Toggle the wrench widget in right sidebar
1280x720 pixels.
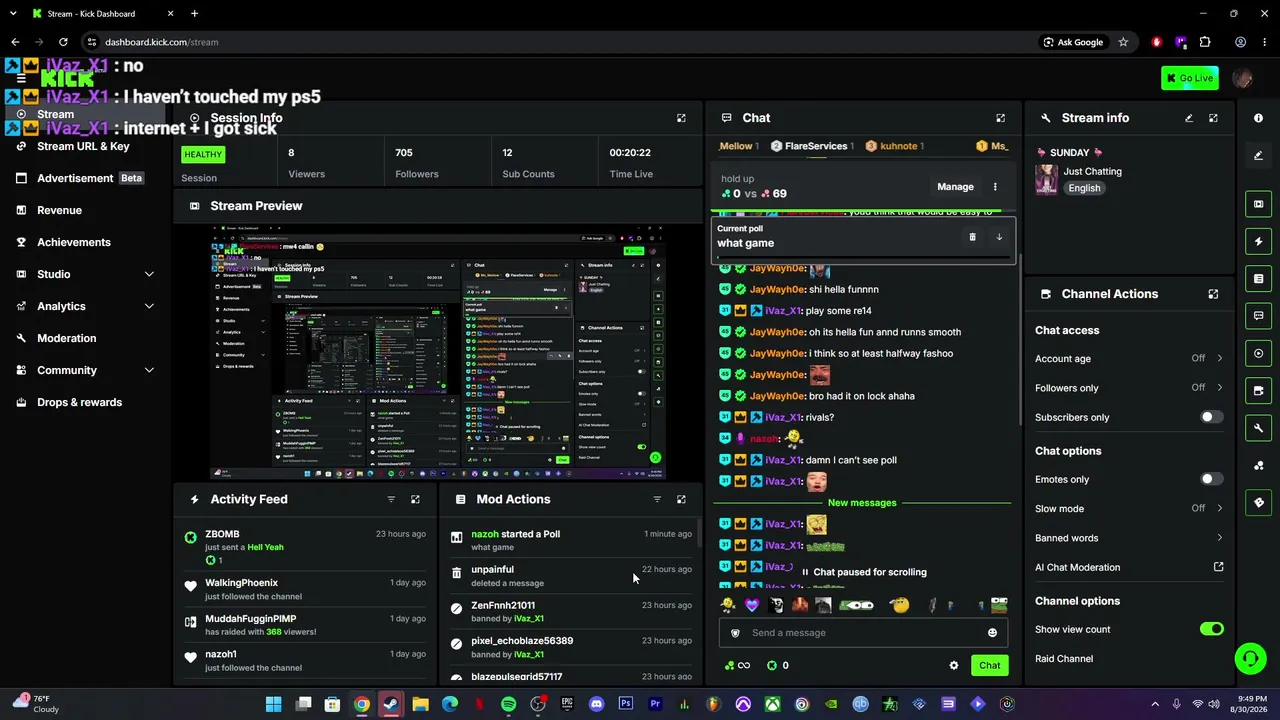click(1259, 428)
